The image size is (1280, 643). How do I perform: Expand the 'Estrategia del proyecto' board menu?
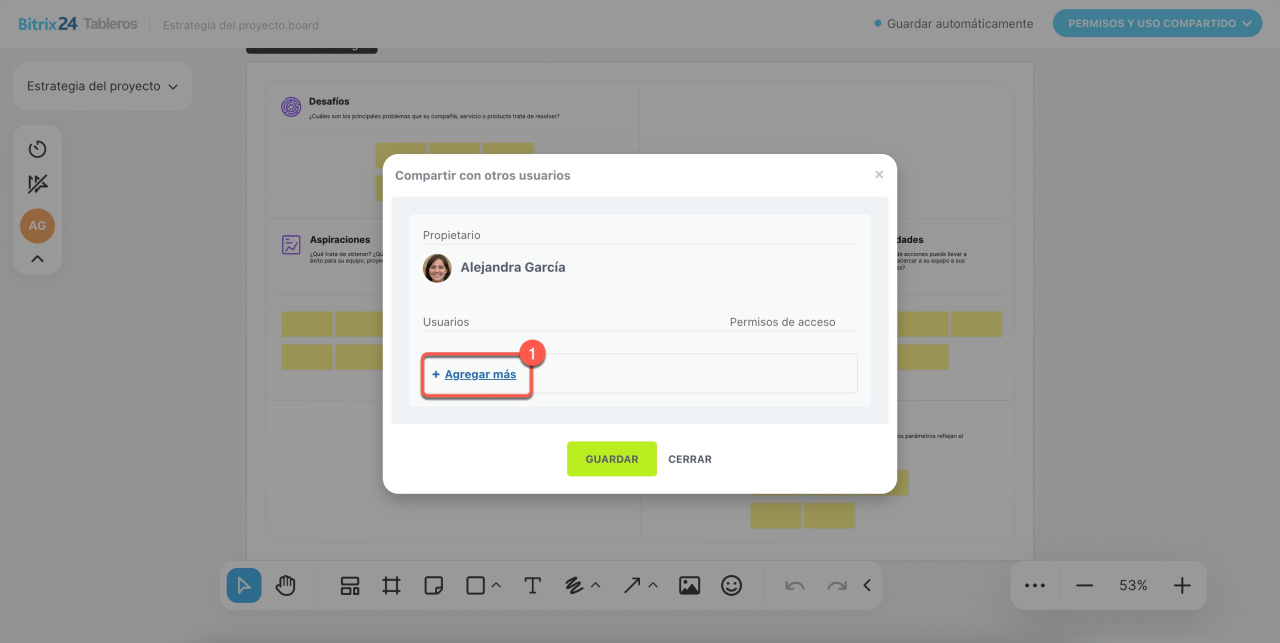click(x=102, y=86)
